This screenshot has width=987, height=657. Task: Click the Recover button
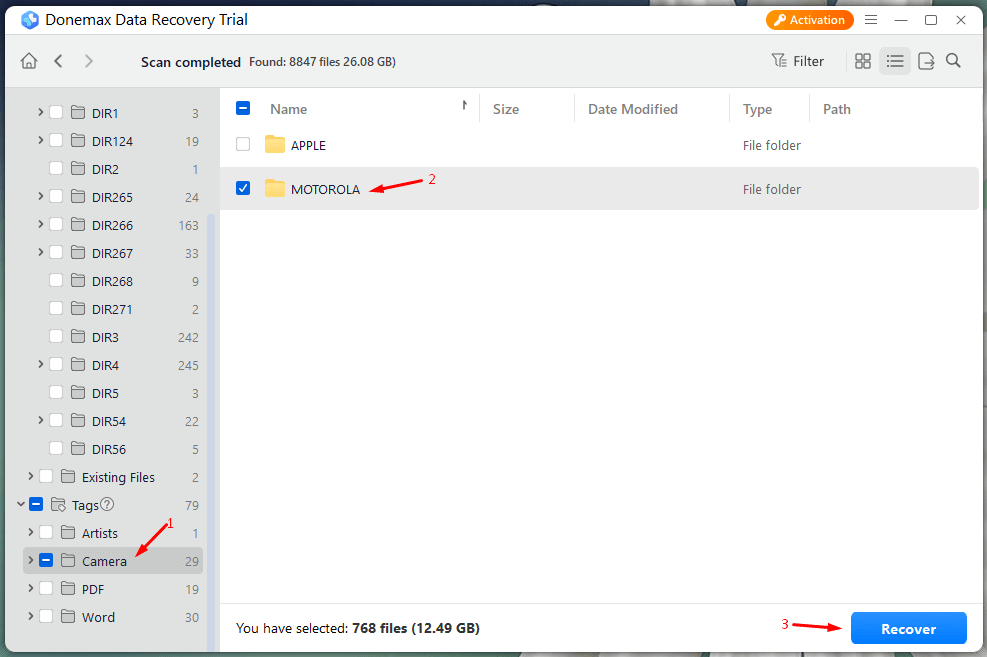[908, 628]
